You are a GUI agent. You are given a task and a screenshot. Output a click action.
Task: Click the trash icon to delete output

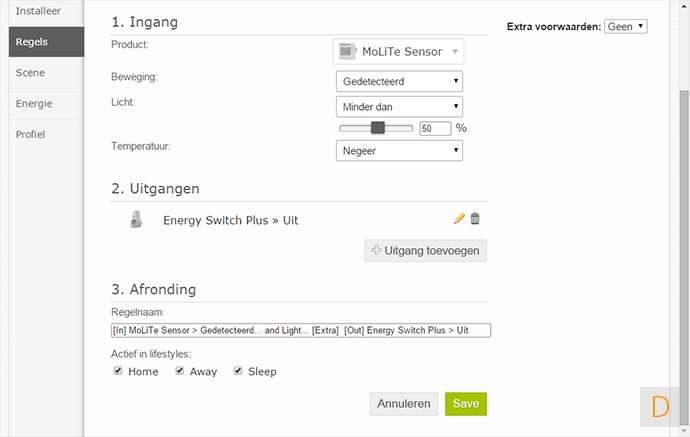tap(475, 218)
